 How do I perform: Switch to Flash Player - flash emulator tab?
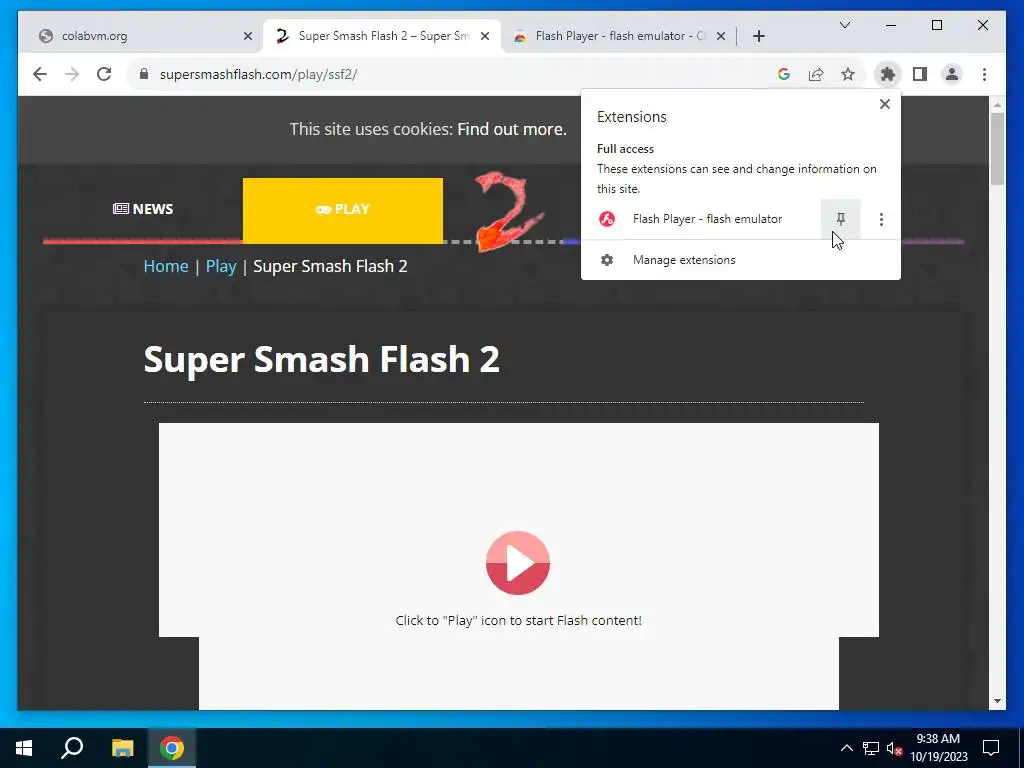[618, 36]
